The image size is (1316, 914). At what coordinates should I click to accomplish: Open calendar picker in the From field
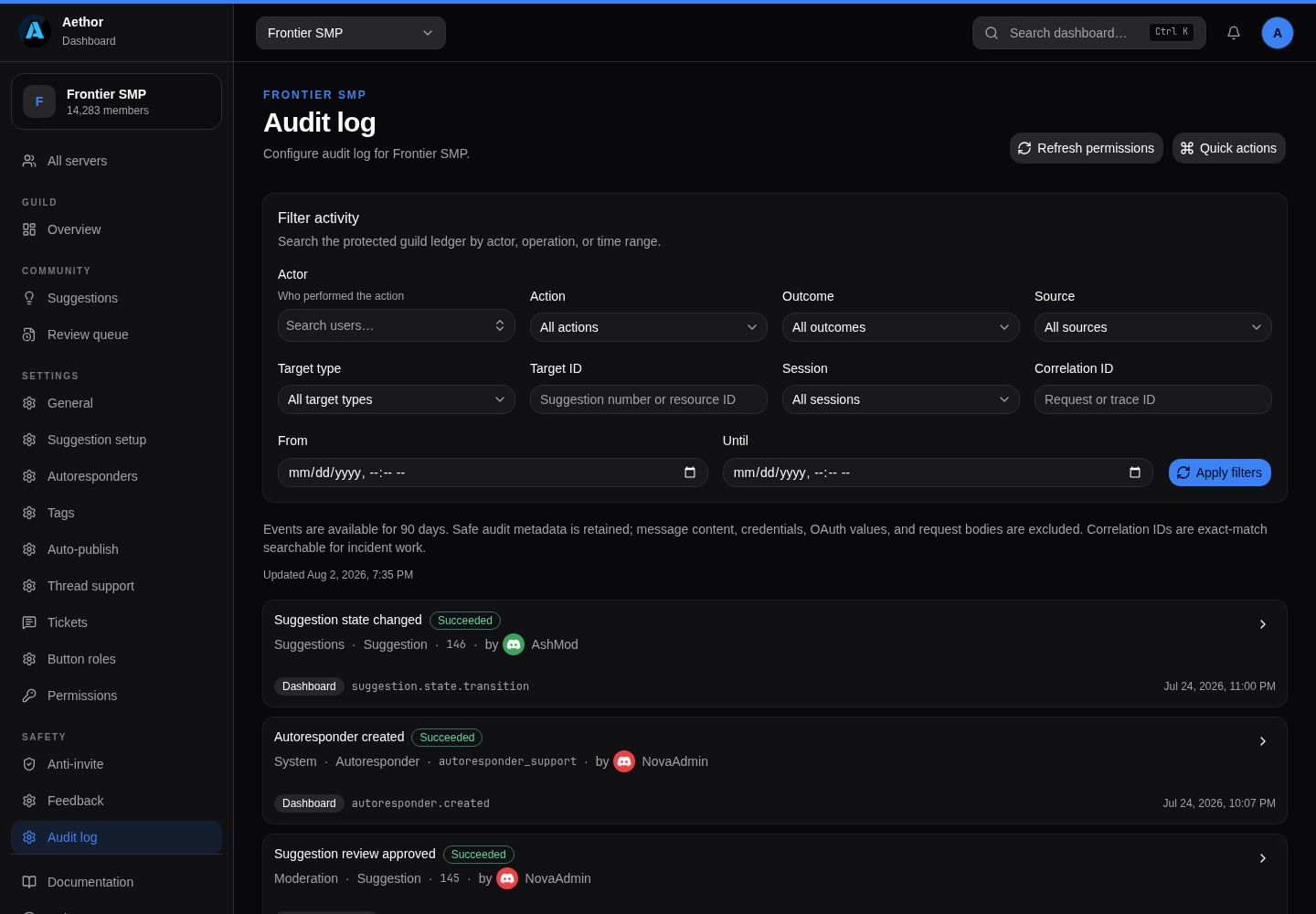690,473
